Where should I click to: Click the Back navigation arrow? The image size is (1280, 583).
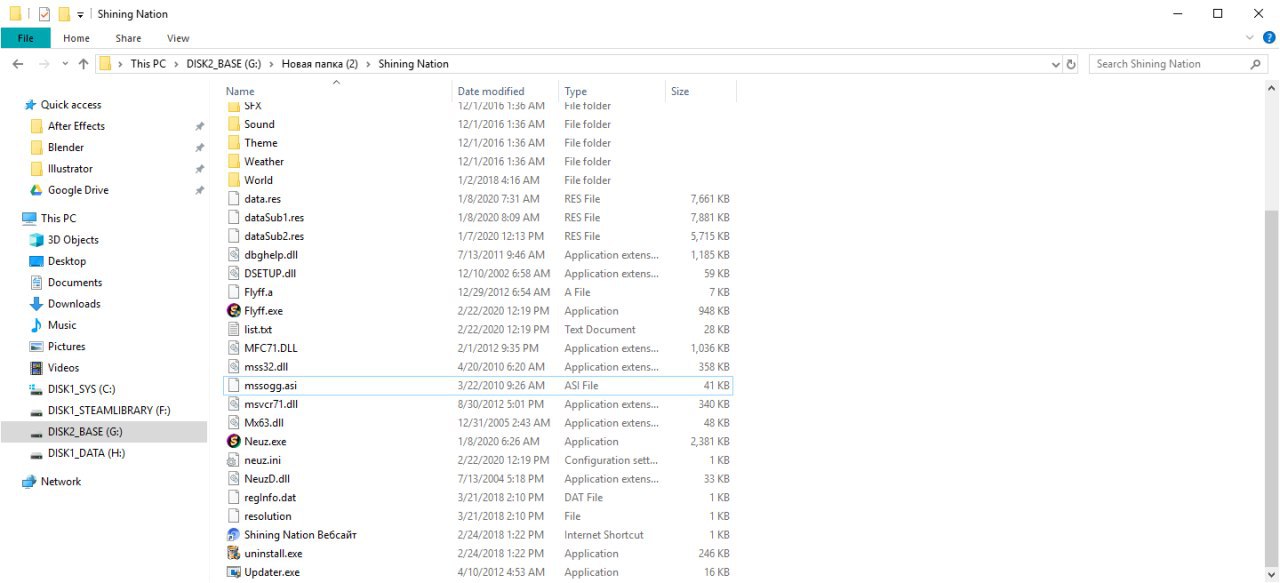[x=18, y=64]
